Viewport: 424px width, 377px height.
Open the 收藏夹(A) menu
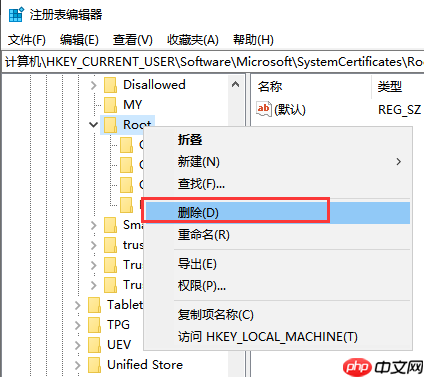(x=193, y=40)
